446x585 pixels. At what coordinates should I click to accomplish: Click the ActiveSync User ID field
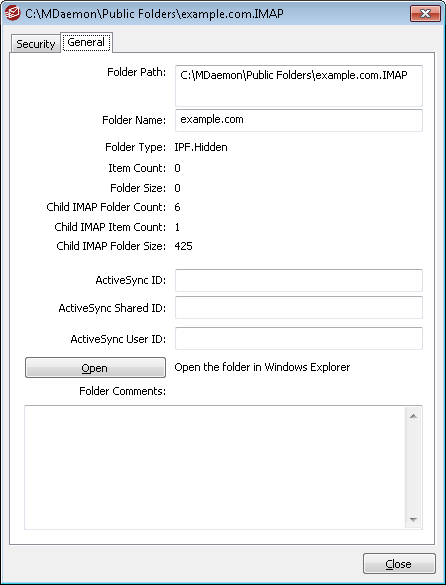point(299,338)
